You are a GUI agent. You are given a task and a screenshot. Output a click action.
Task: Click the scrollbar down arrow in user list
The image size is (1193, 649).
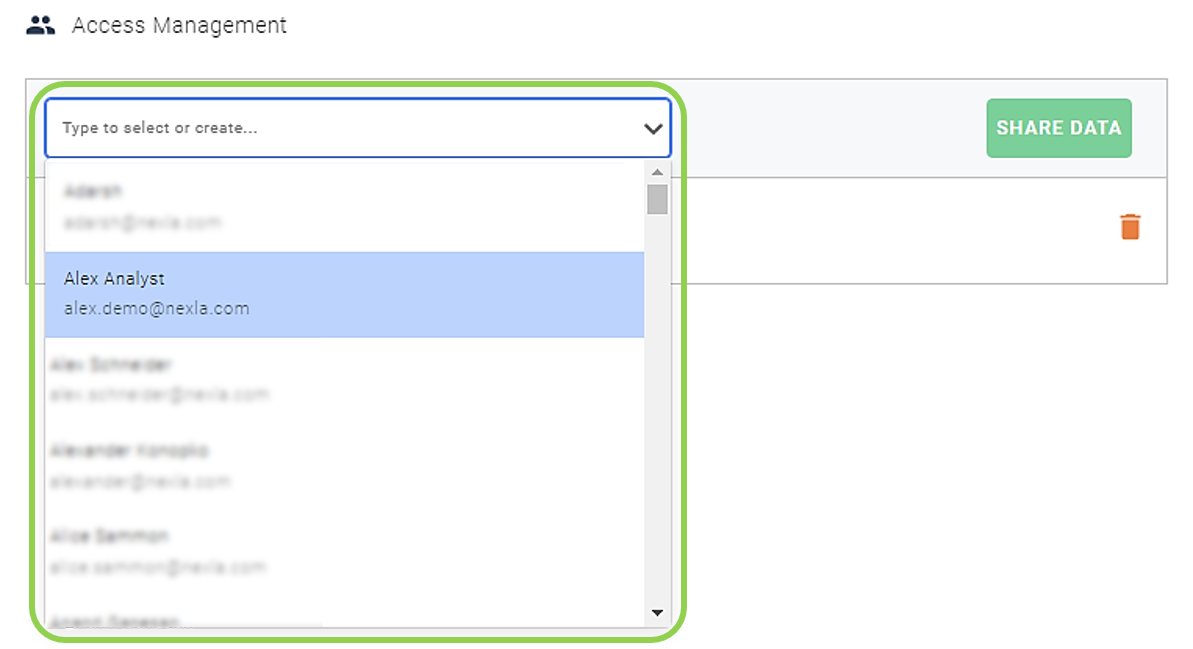(657, 612)
